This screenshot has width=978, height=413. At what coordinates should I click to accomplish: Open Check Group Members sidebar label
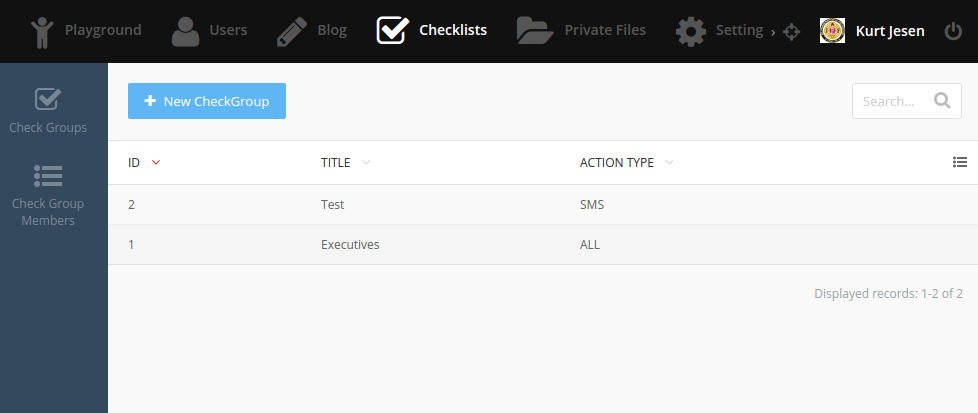(48, 212)
